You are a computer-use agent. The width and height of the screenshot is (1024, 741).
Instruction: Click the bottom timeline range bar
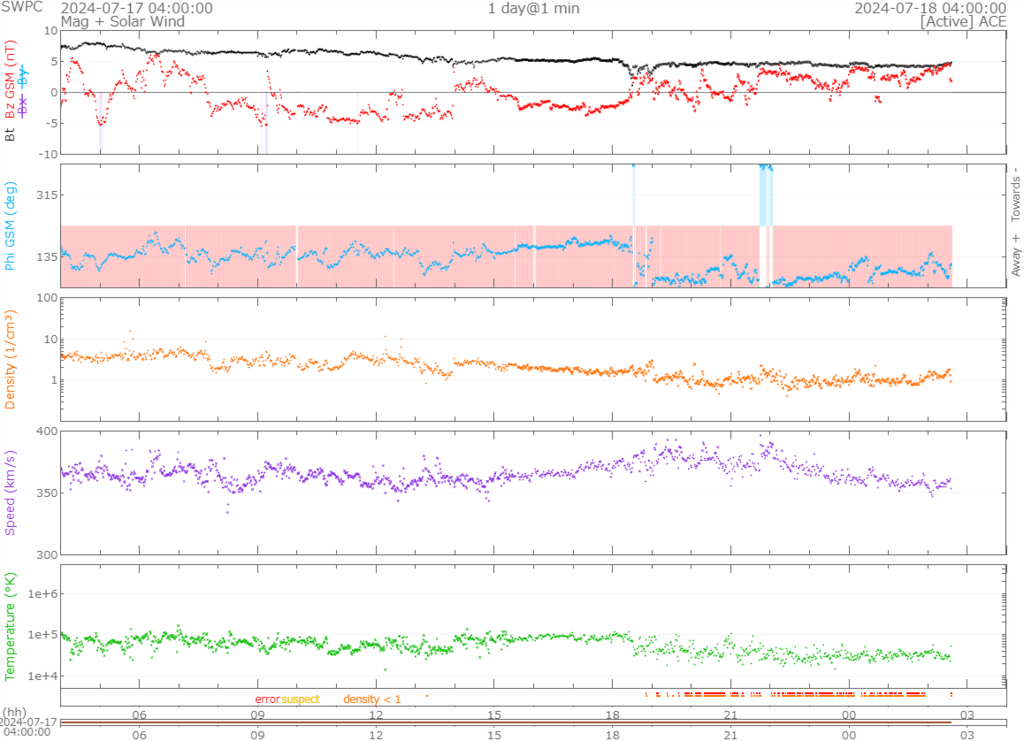pyautogui.click(x=505, y=722)
